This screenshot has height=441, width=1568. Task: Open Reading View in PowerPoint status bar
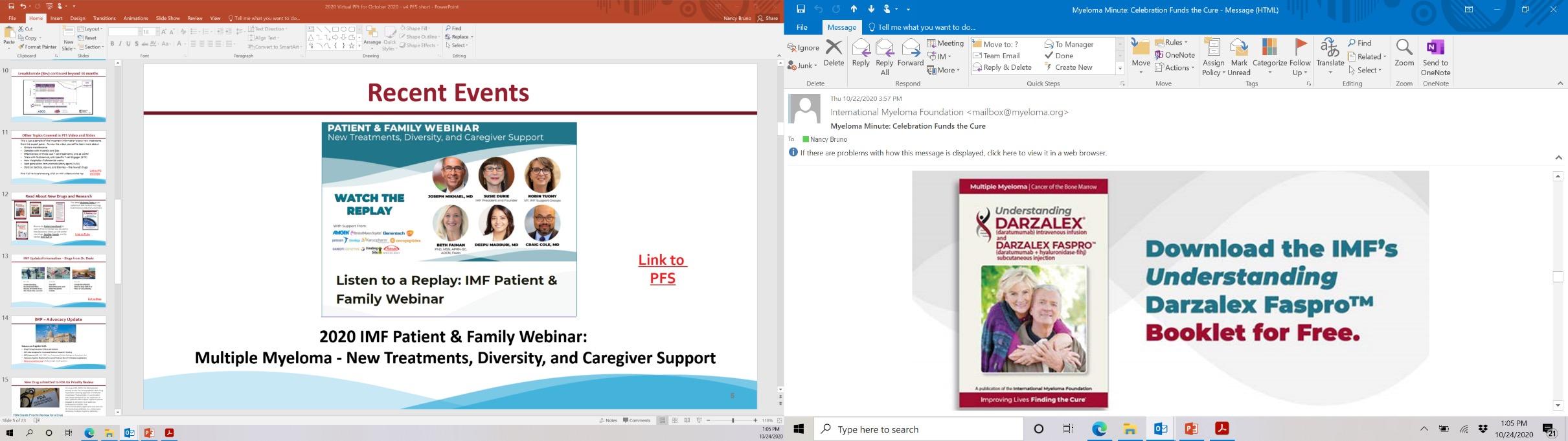tap(687, 420)
